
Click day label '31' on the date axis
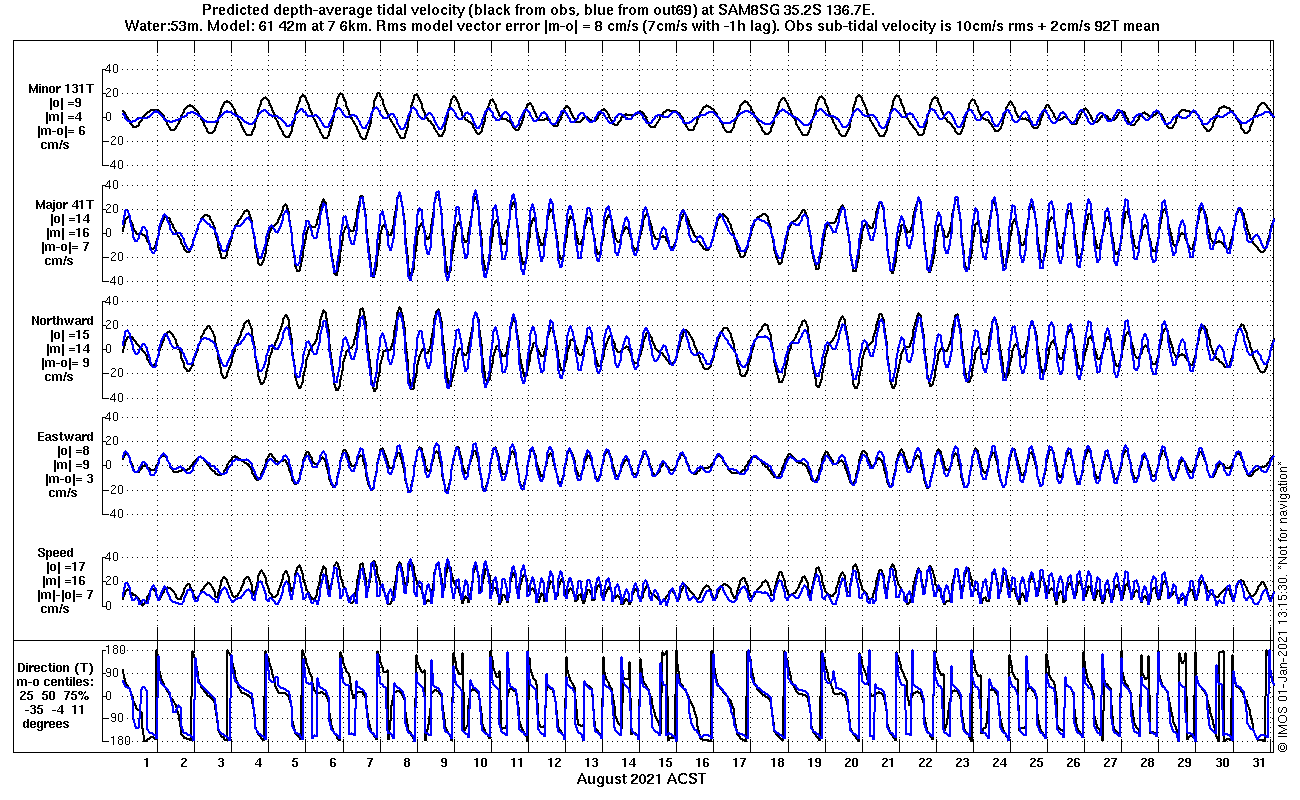[x=1259, y=762]
